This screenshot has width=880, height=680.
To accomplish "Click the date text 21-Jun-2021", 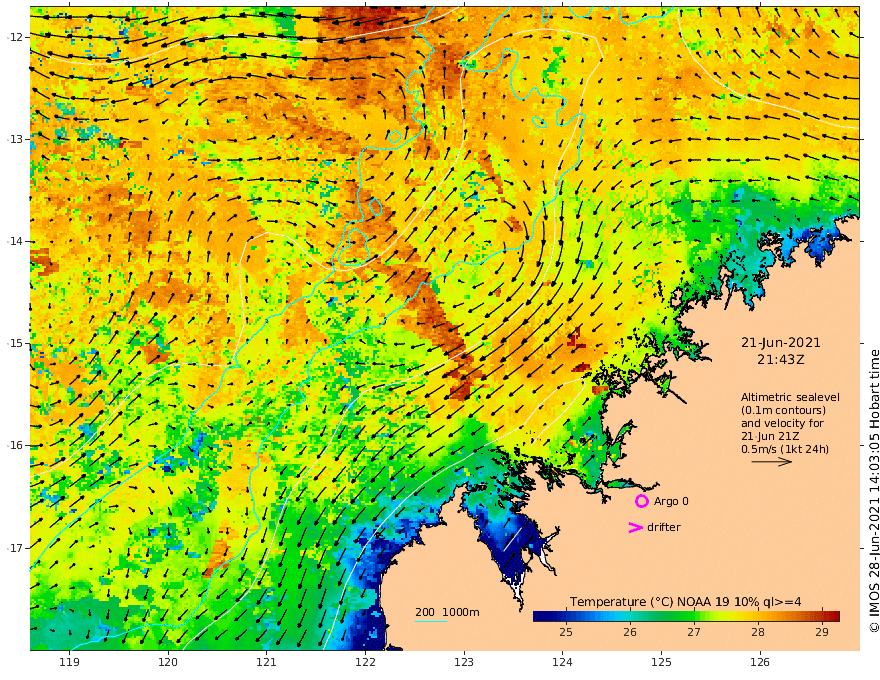I will (x=781, y=343).
